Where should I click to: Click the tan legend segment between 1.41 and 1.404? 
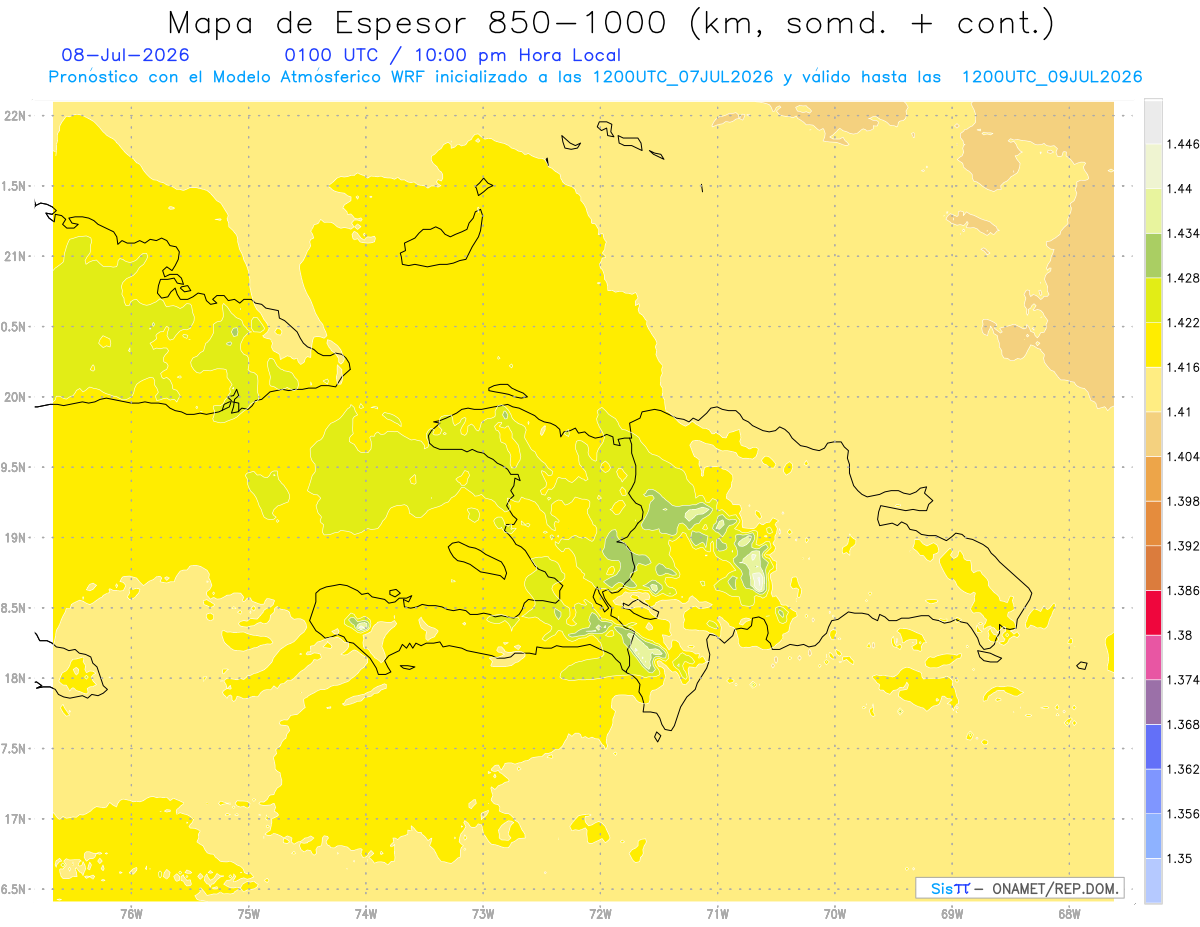pos(1153,434)
